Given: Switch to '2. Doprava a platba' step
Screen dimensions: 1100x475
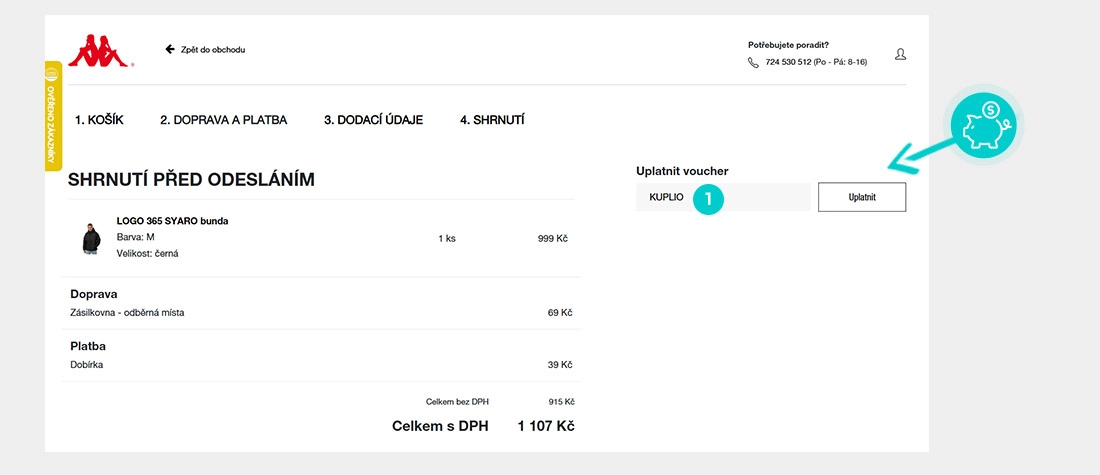Looking at the screenshot, I should (223, 120).
